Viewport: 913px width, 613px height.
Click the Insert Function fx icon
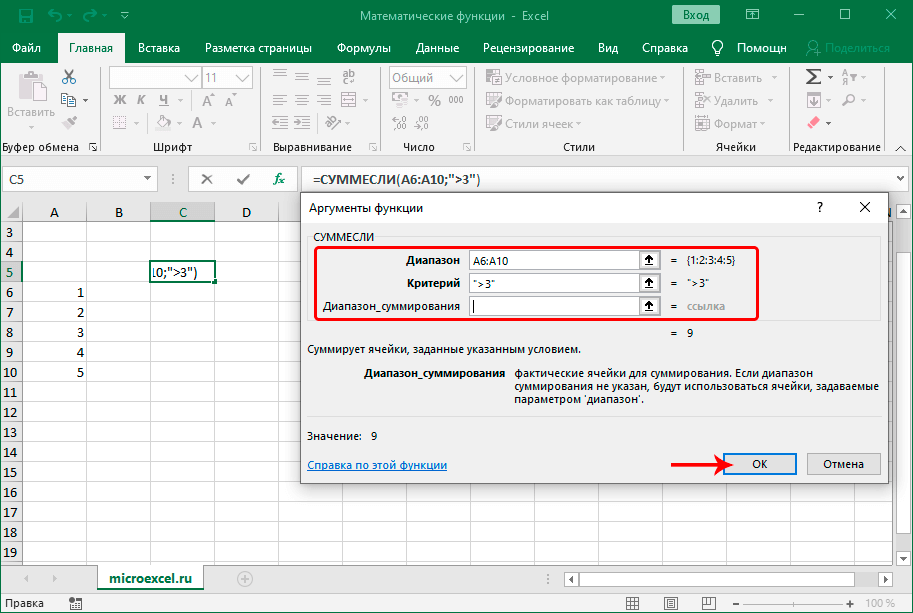point(280,179)
